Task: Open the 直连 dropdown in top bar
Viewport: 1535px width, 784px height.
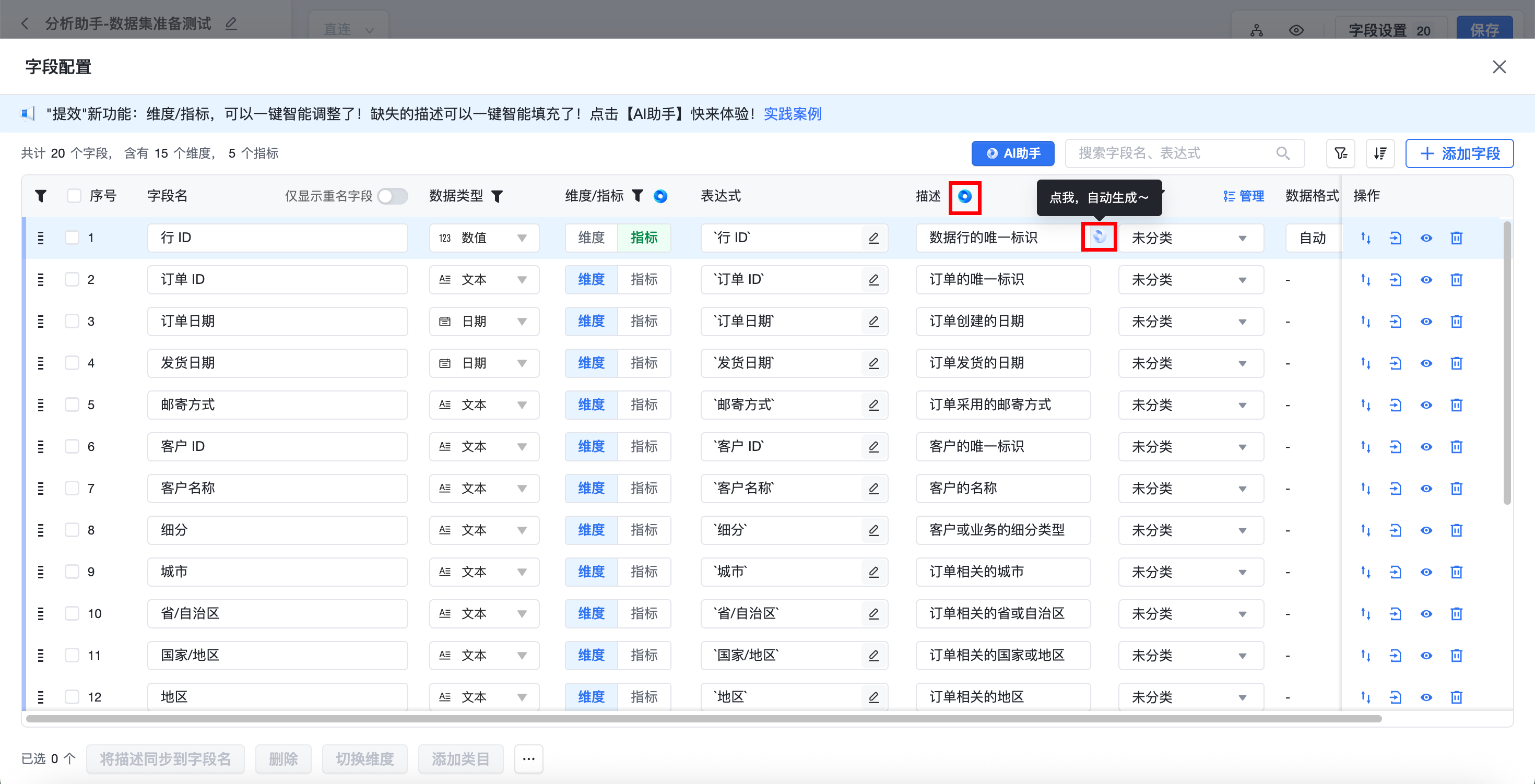Action: 349,29
